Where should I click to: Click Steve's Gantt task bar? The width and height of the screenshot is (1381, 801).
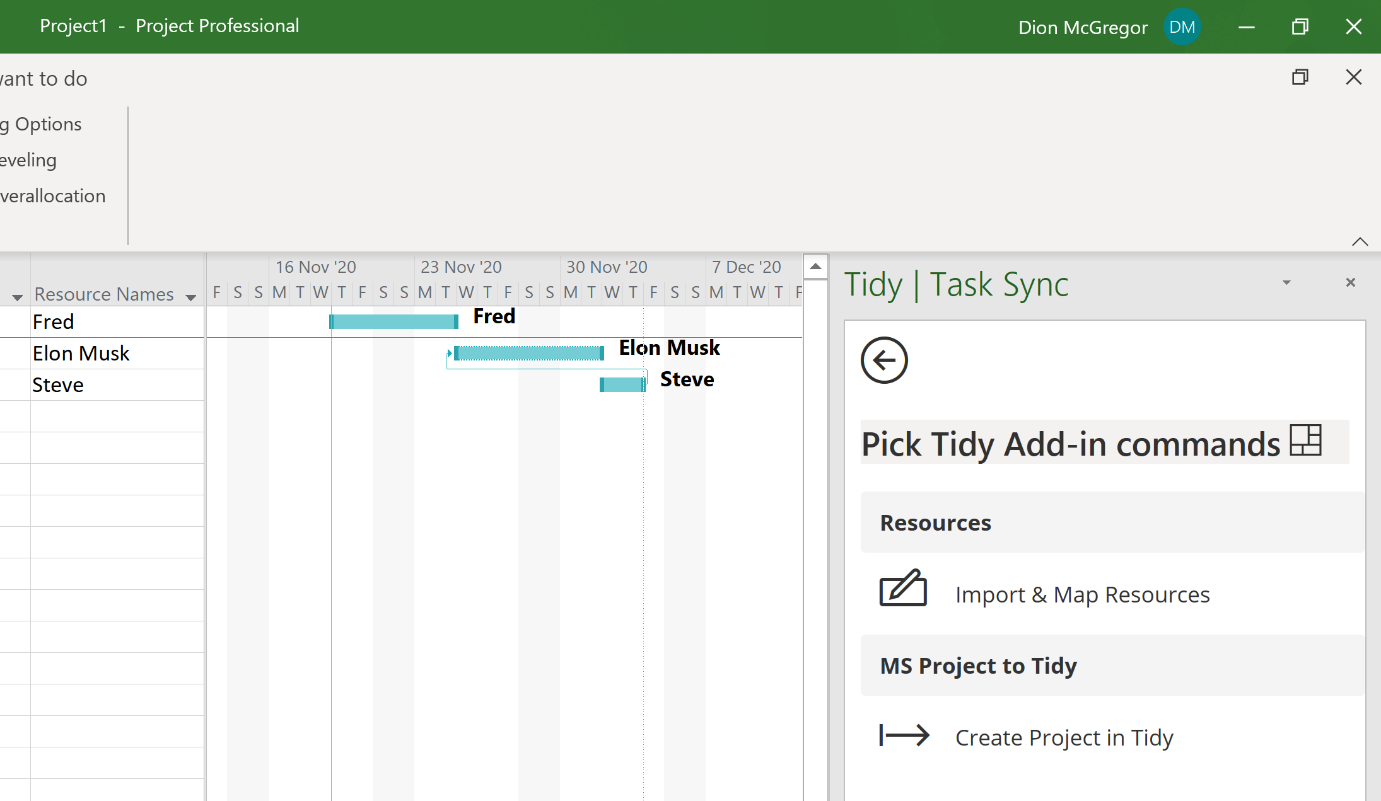(622, 385)
